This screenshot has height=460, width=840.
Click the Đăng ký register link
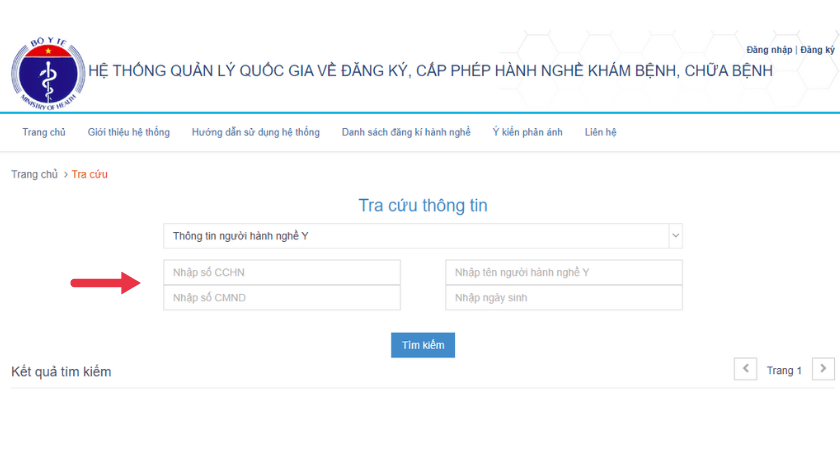pyautogui.click(x=818, y=50)
